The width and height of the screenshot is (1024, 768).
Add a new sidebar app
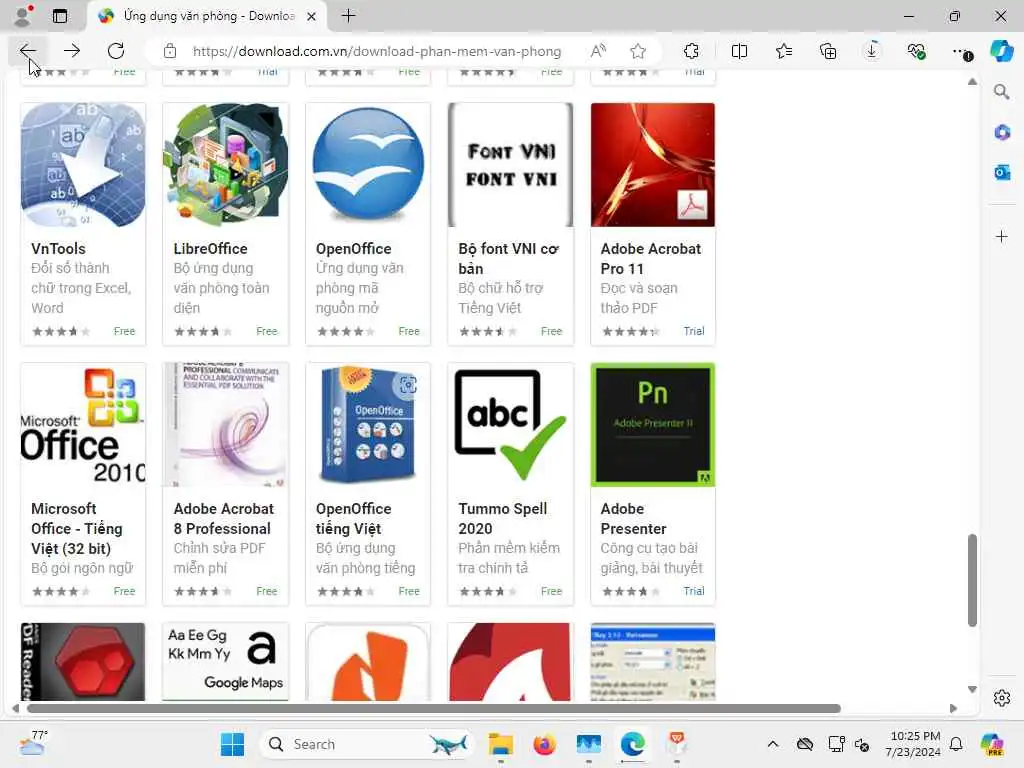click(x=1001, y=236)
